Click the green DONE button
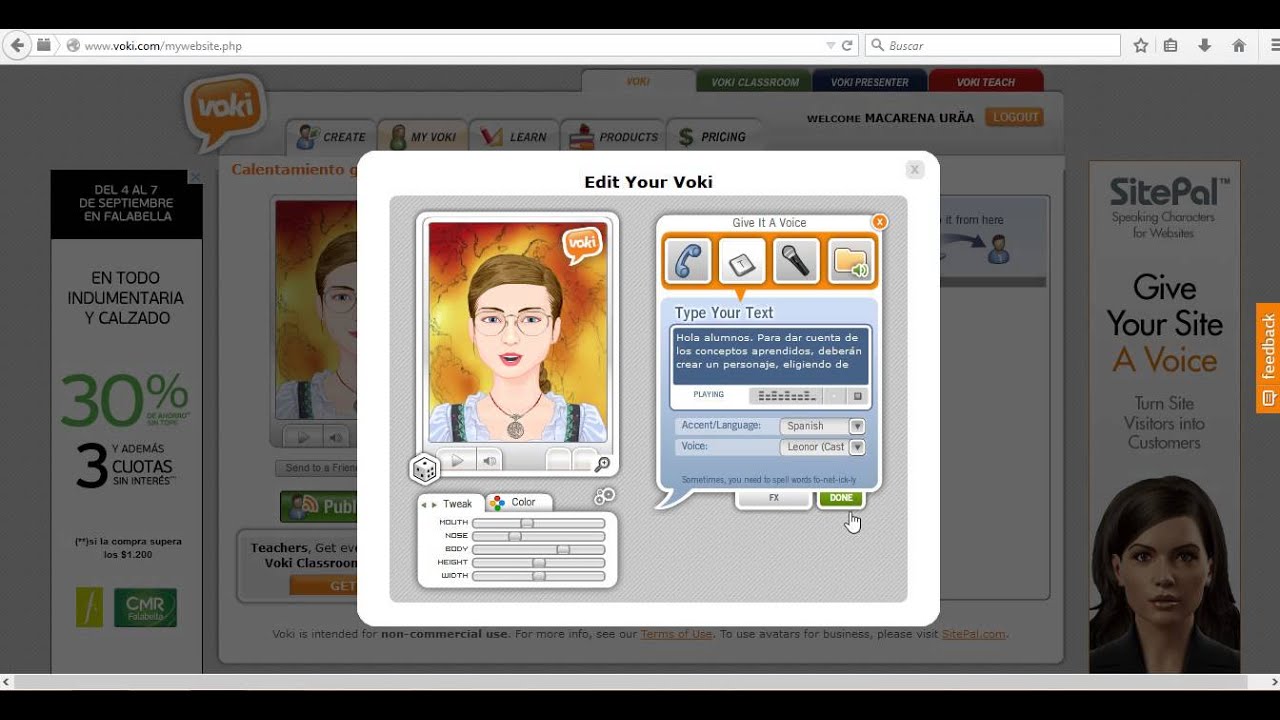Screen dimensions: 1280x720 (841, 498)
